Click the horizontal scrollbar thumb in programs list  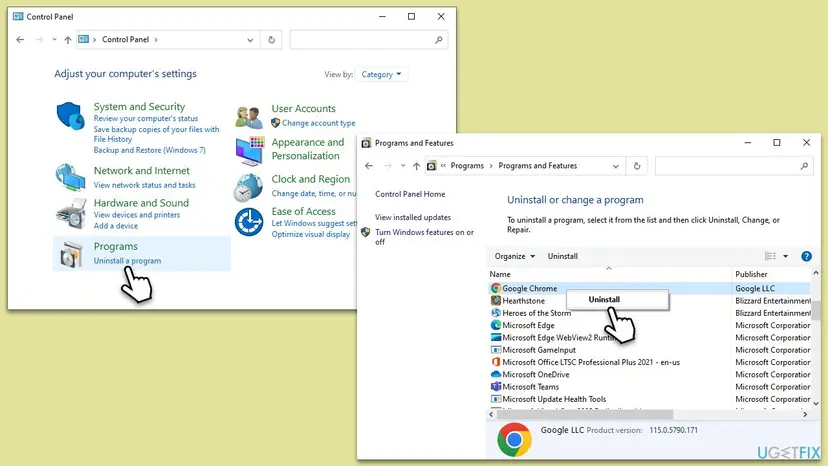coord(585,415)
